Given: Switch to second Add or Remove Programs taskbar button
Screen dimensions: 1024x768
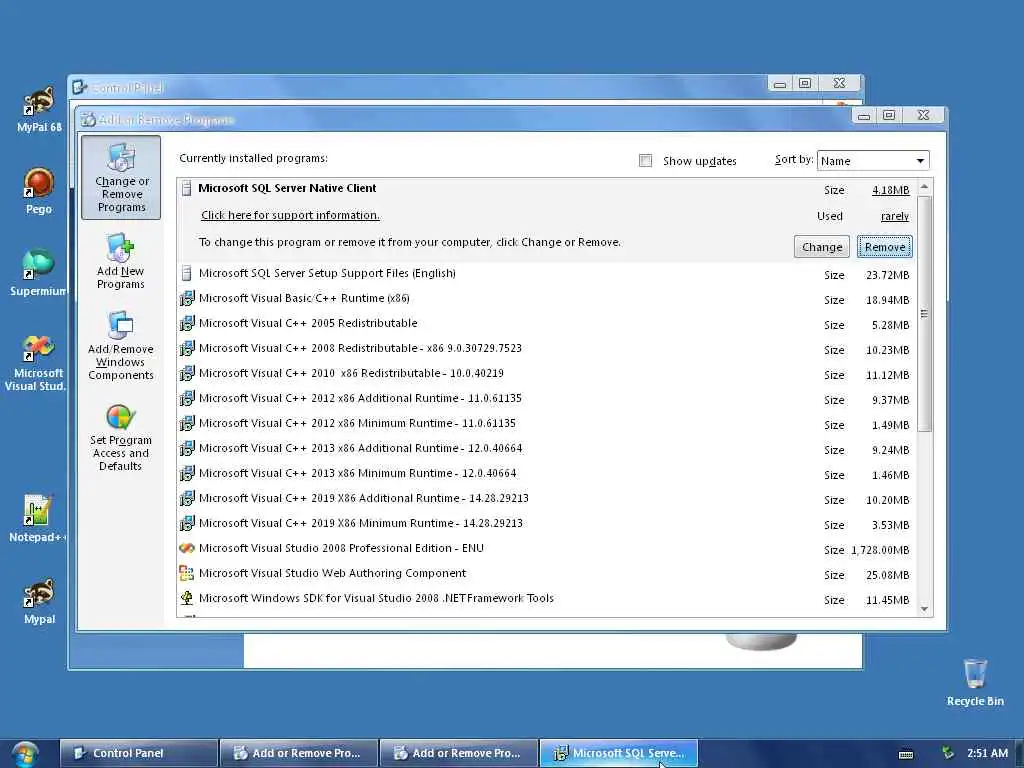Looking at the screenshot, I should click(x=458, y=753).
